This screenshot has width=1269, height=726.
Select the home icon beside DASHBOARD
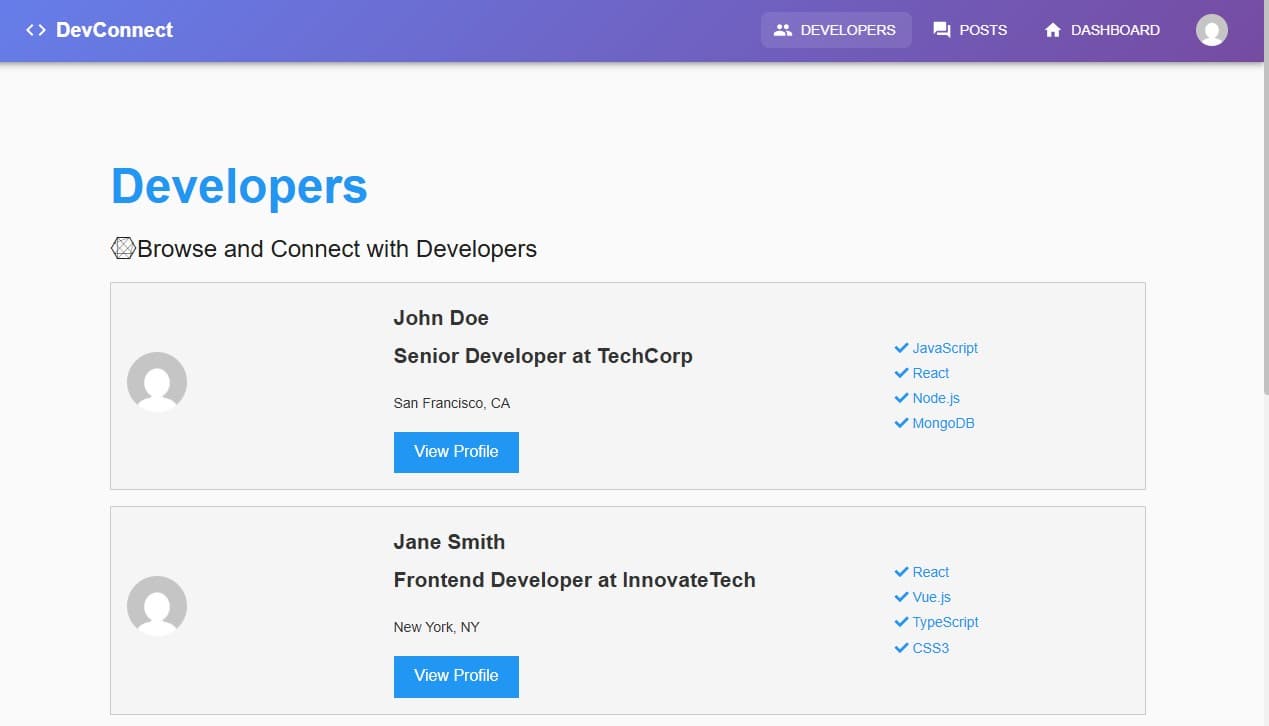click(x=1052, y=30)
